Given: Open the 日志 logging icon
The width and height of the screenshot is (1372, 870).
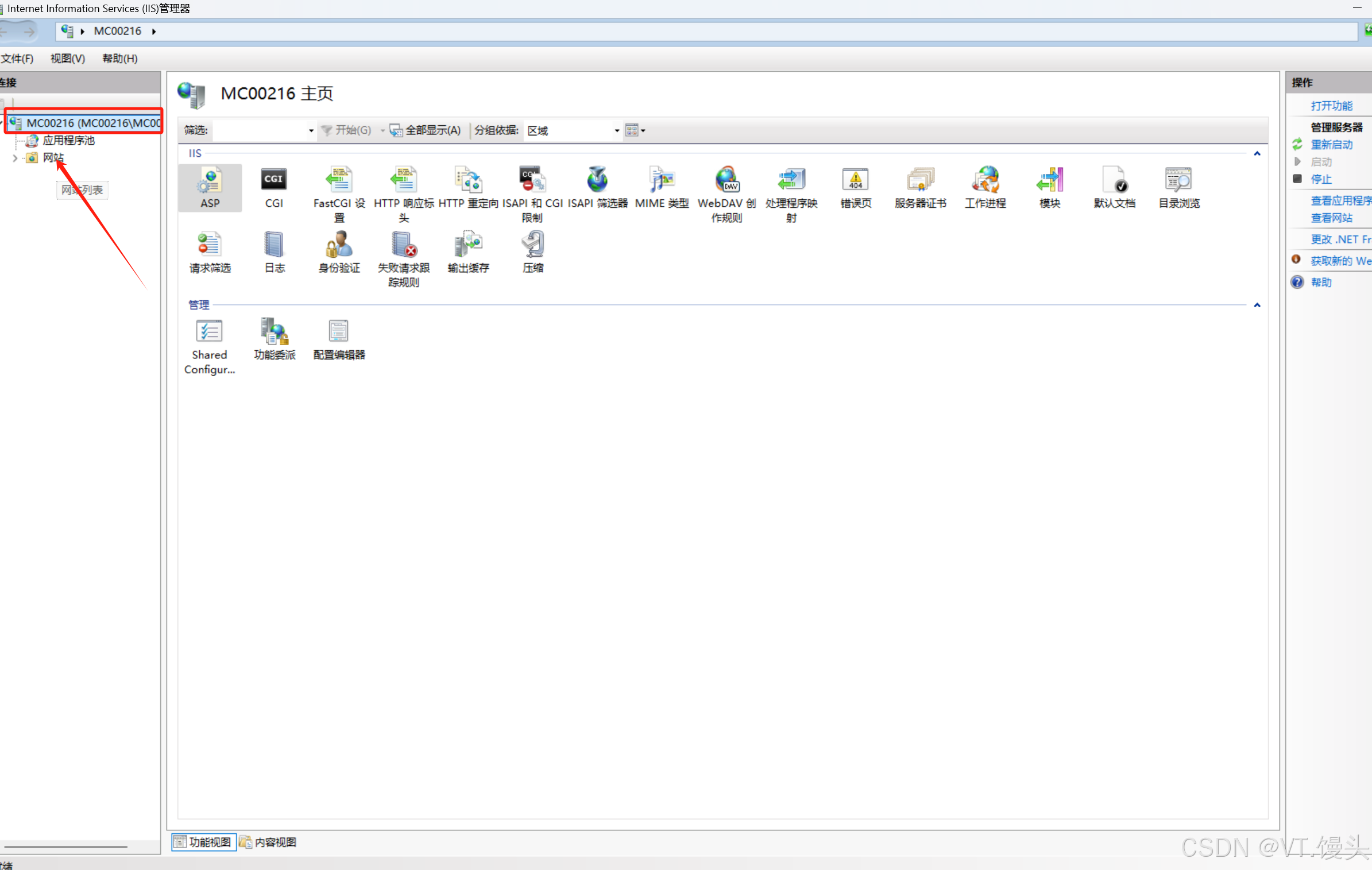Looking at the screenshot, I should tap(274, 251).
